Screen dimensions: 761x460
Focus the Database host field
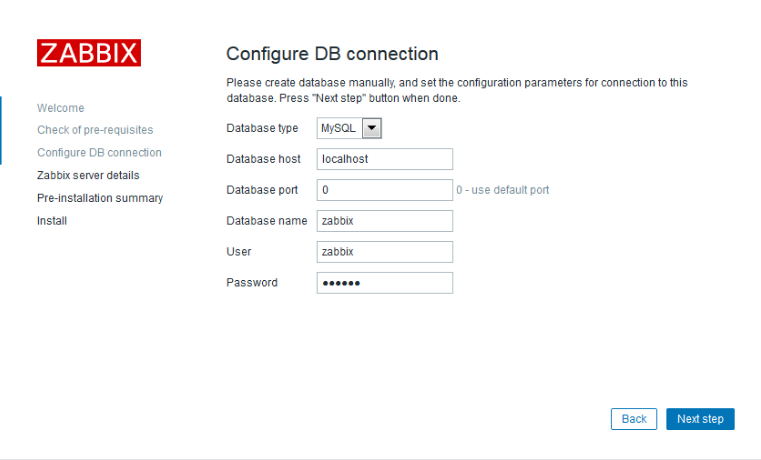385,159
